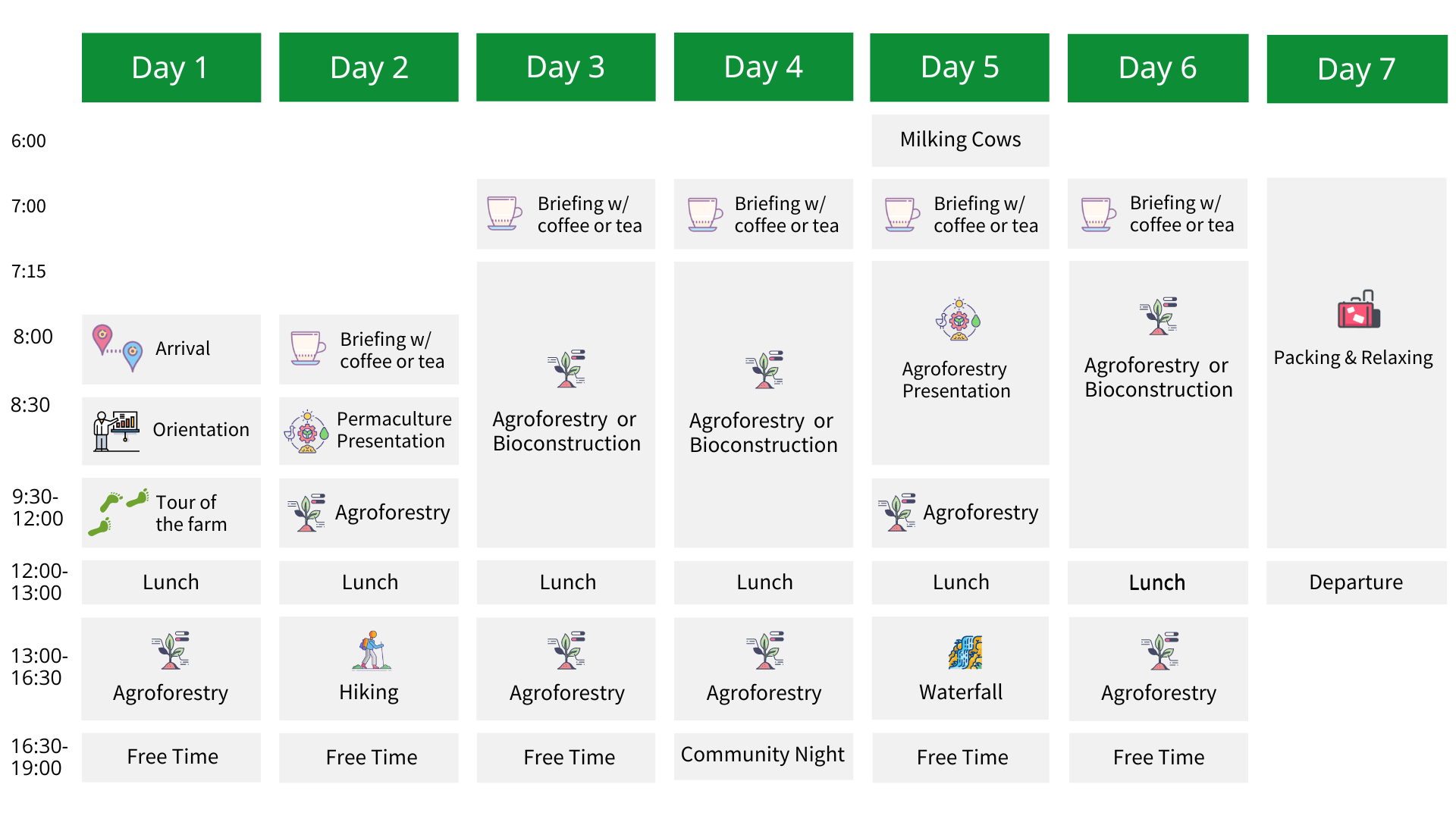Click the Day 6 Lunch block
1456x819 pixels.
pos(1157,582)
